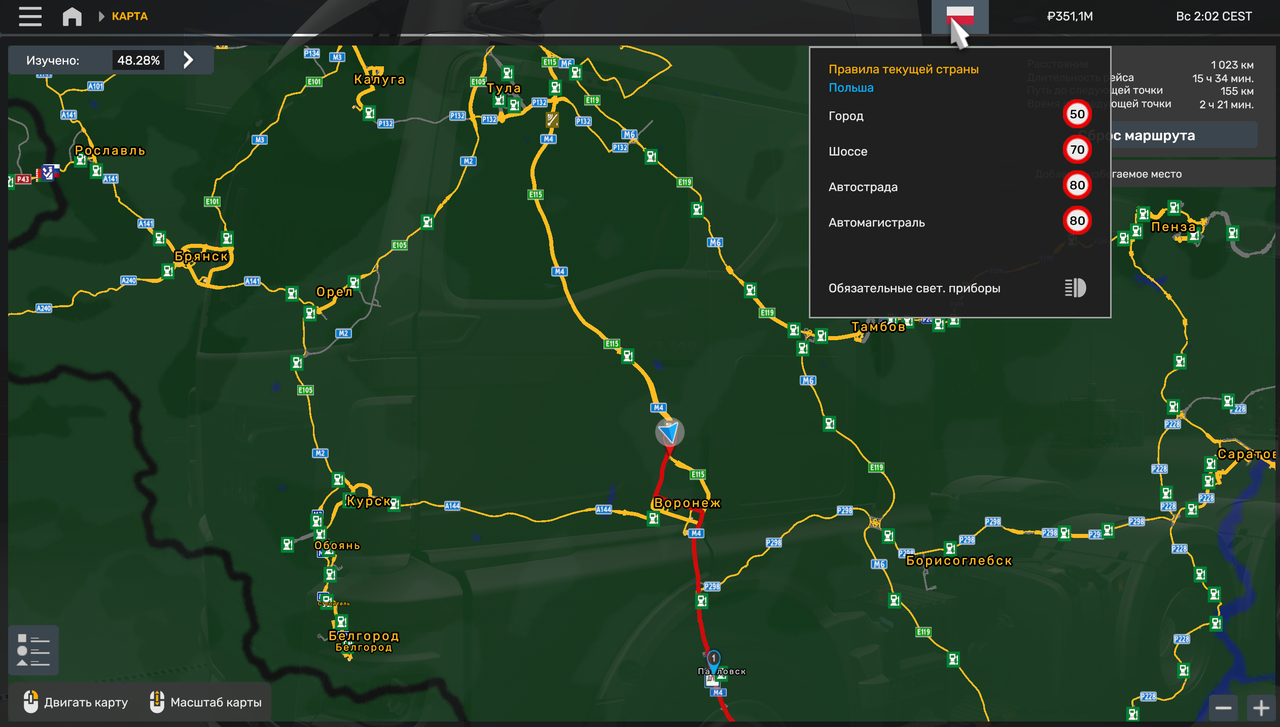
Task: Click the A144 road shield east of Курск
Action: click(452, 506)
